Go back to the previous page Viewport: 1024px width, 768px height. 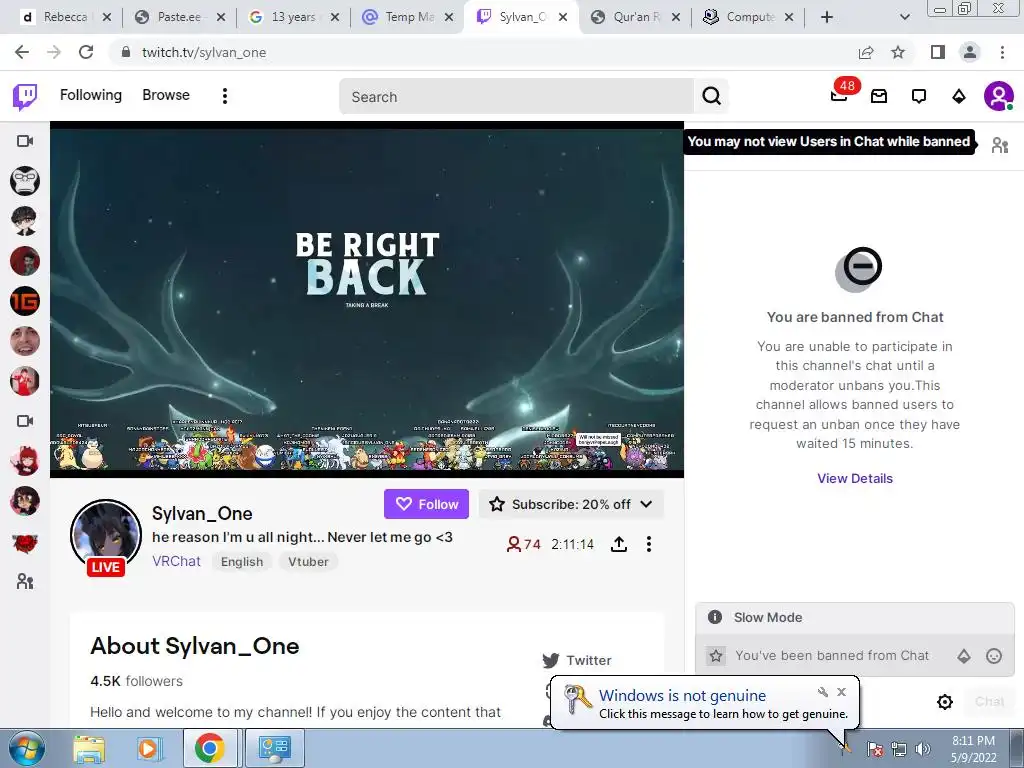coord(22,52)
